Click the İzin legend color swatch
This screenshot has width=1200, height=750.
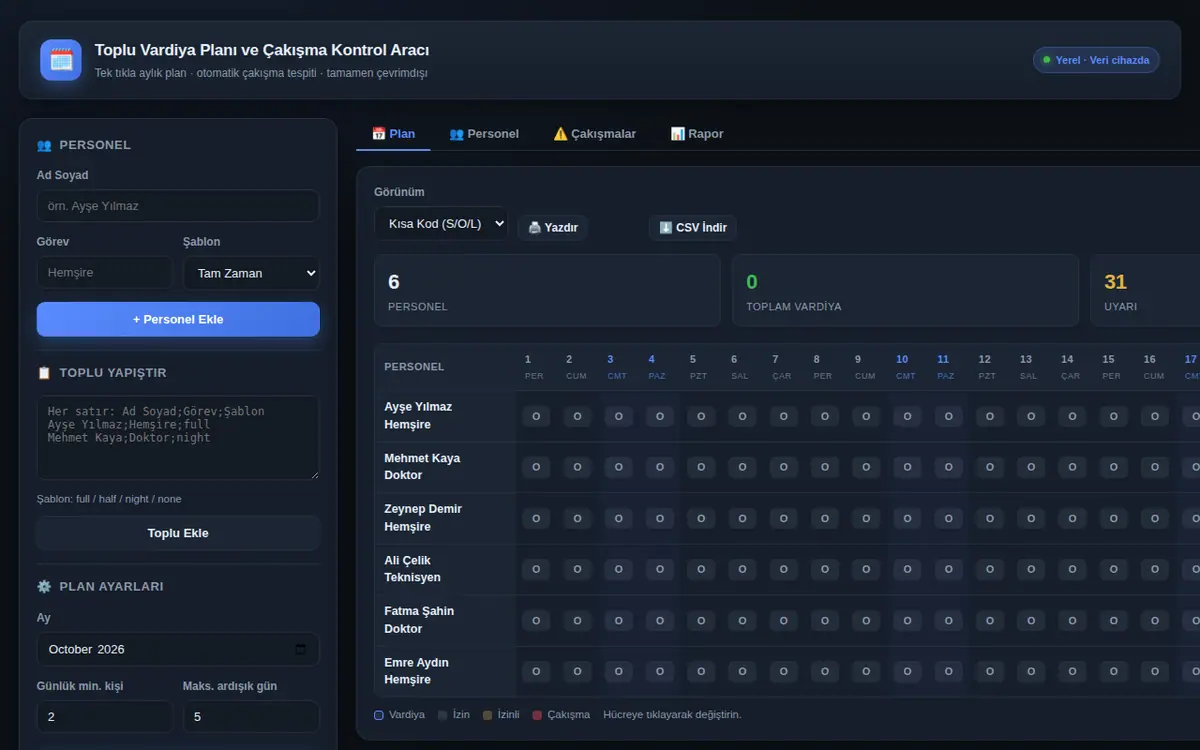(443, 715)
